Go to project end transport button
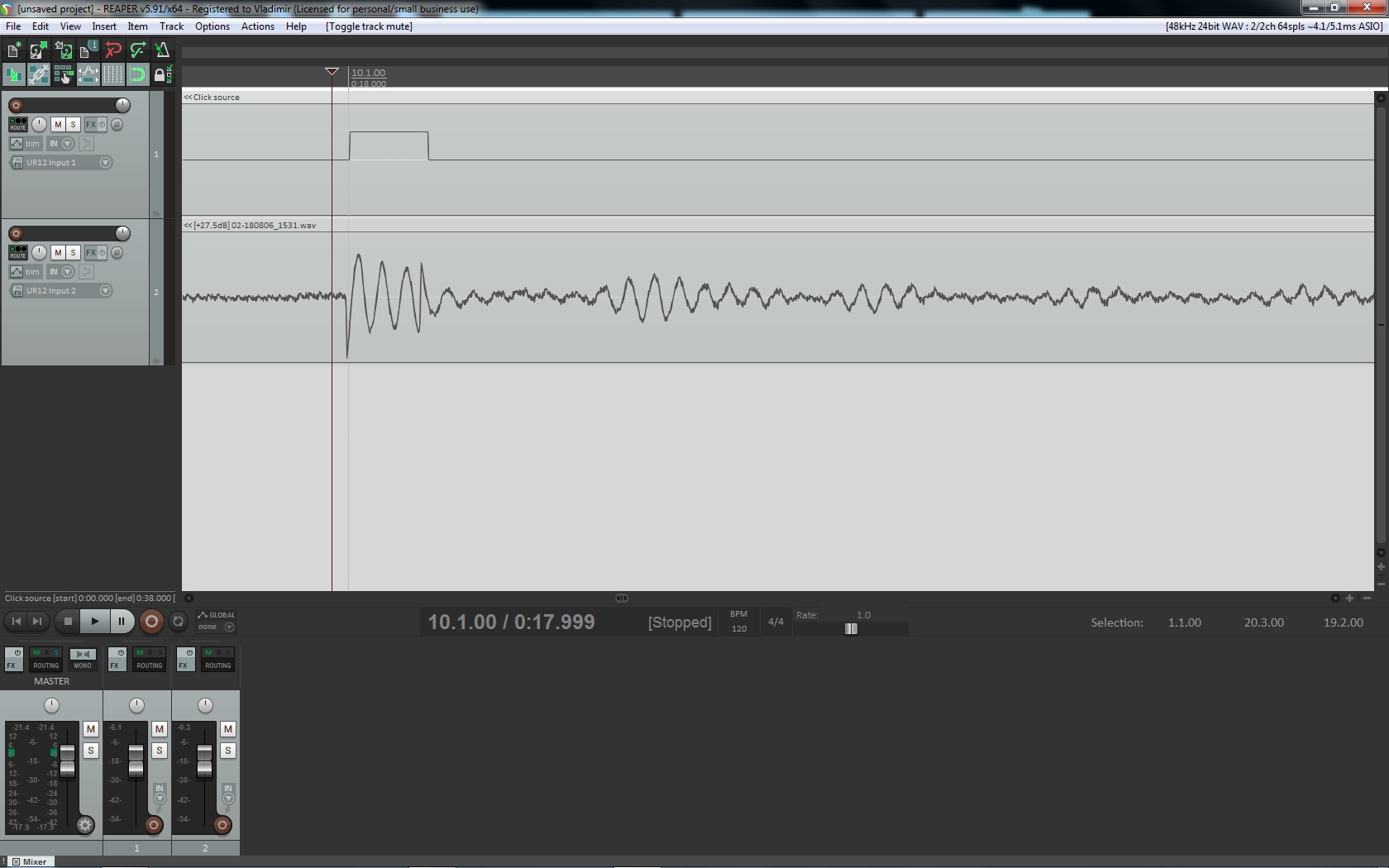 [x=36, y=622]
